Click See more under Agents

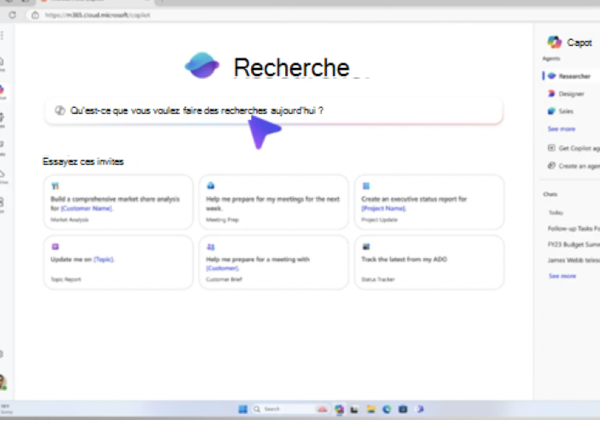coord(561,129)
